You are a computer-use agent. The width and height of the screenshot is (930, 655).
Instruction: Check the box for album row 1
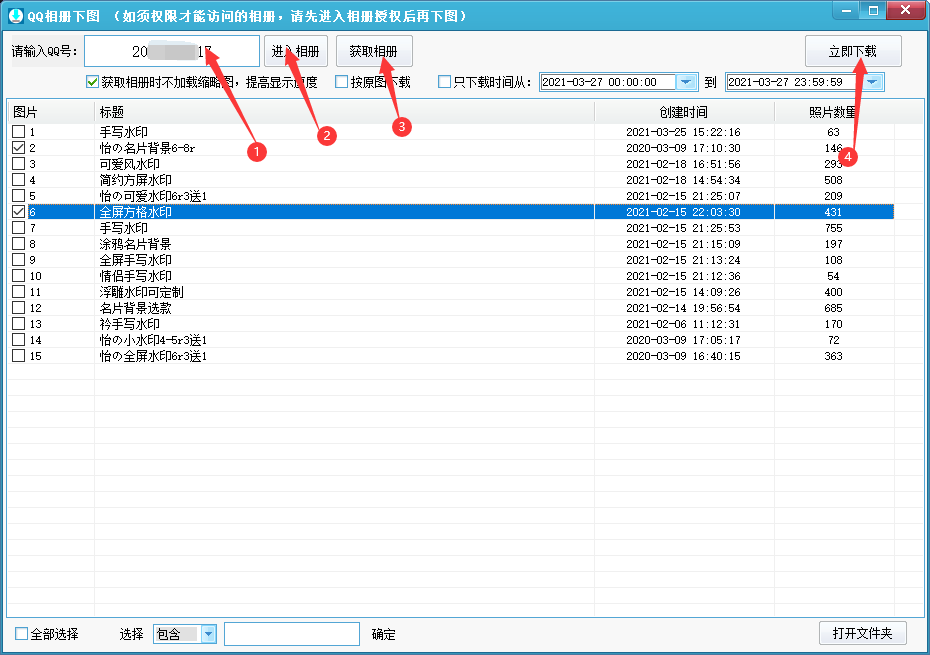point(18,132)
